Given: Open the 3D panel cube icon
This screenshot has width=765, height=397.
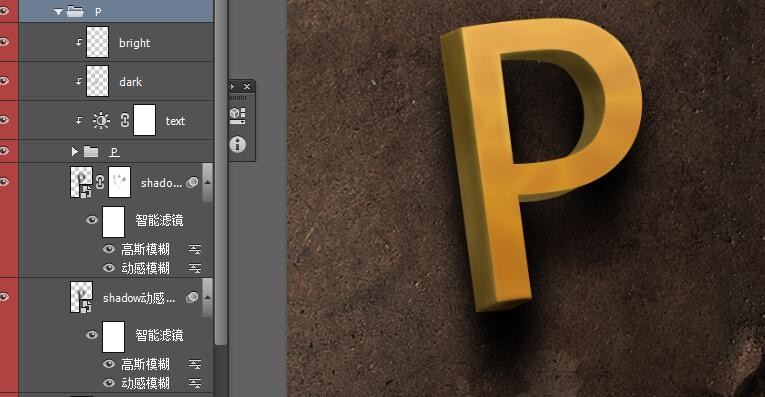Looking at the screenshot, I should pos(238,116).
